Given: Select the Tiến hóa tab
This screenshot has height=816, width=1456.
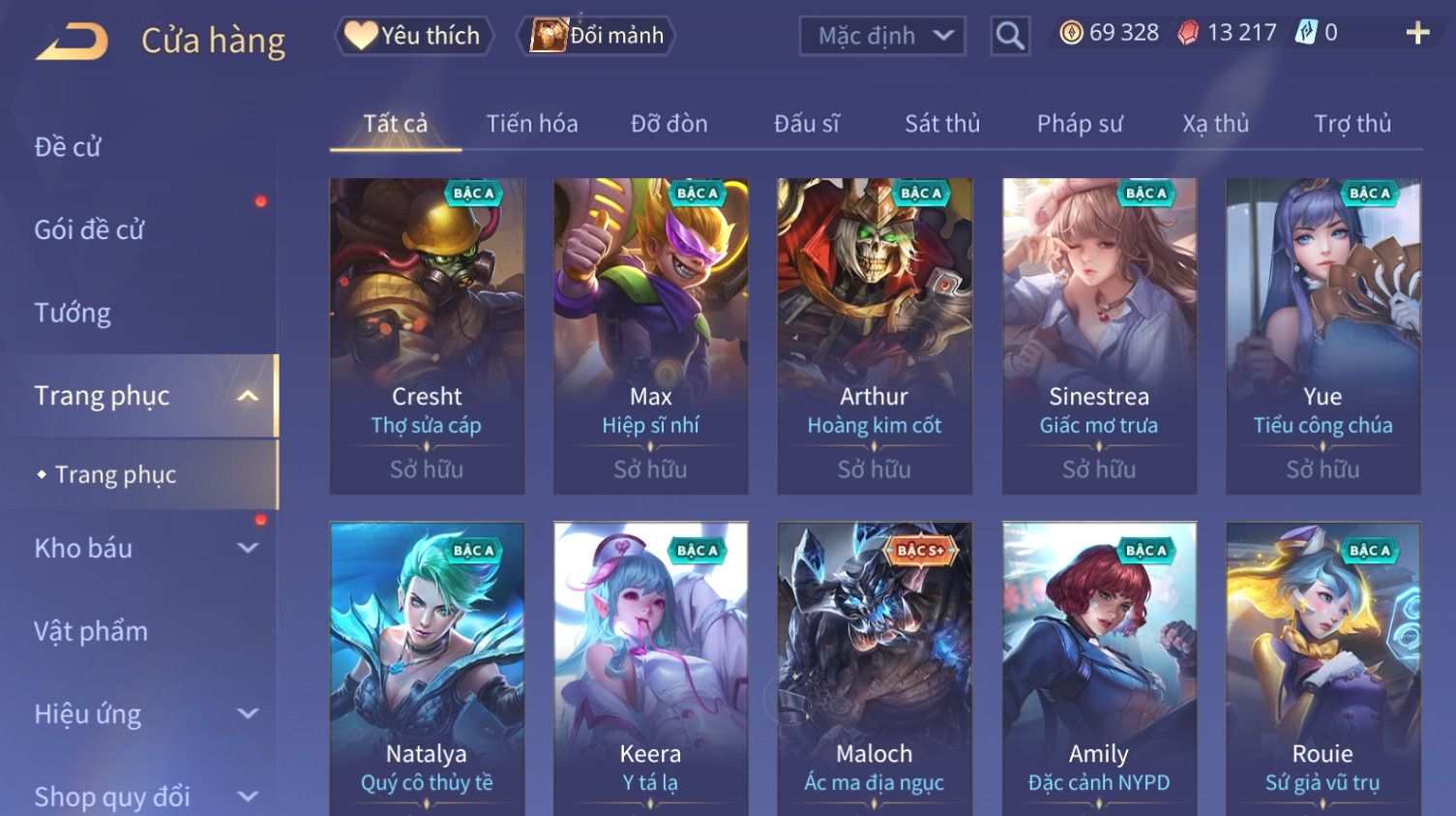Looking at the screenshot, I should (532, 124).
